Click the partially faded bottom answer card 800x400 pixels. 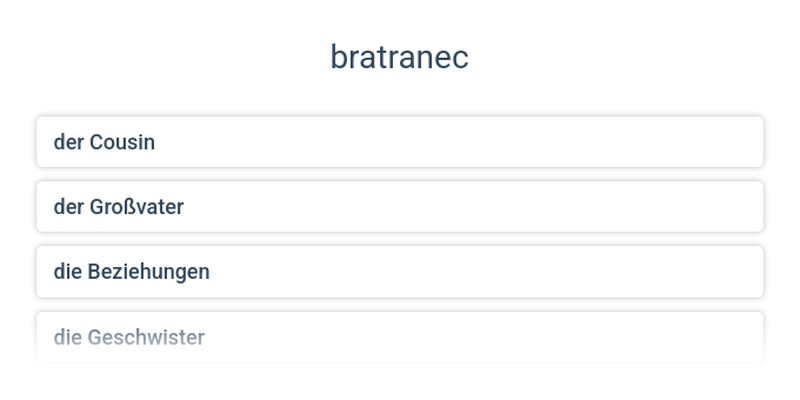[400, 337]
